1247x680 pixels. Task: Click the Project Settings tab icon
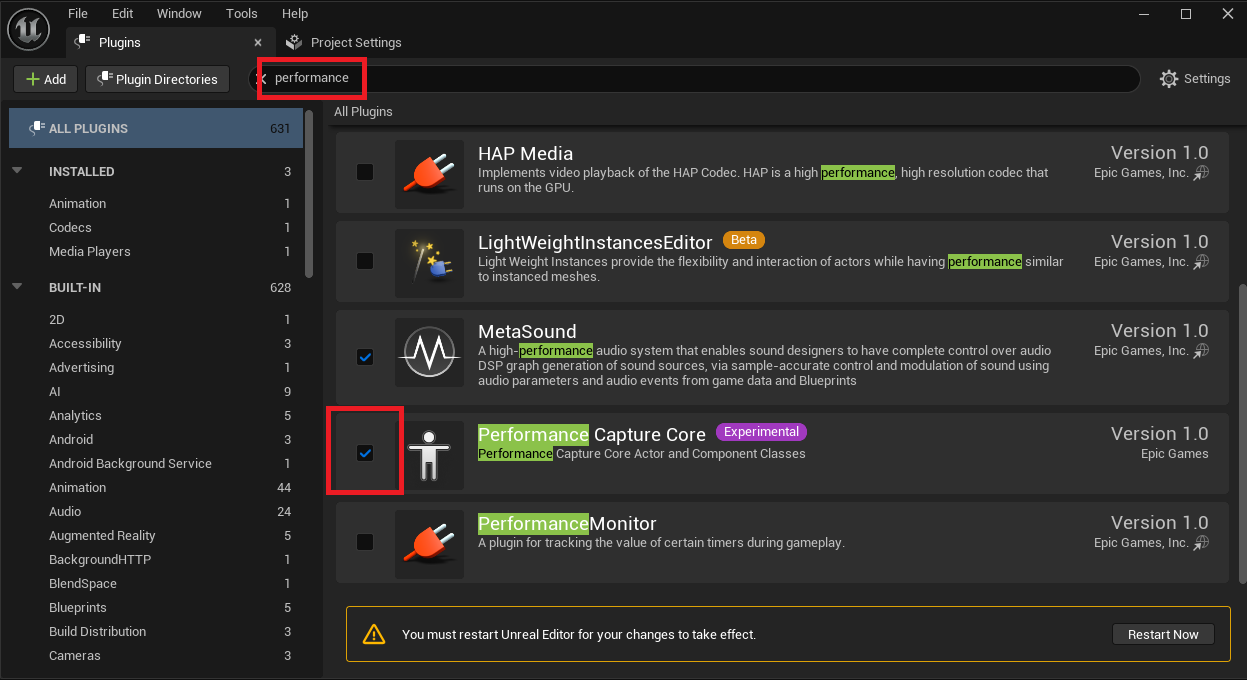pyautogui.click(x=294, y=43)
